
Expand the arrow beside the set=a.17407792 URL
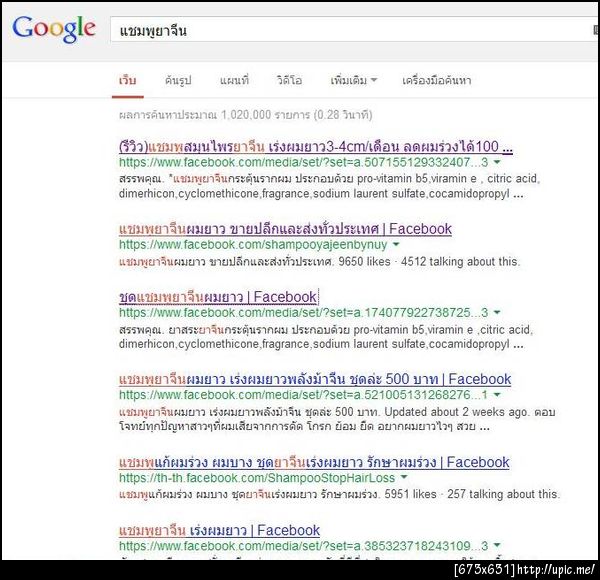point(497,313)
